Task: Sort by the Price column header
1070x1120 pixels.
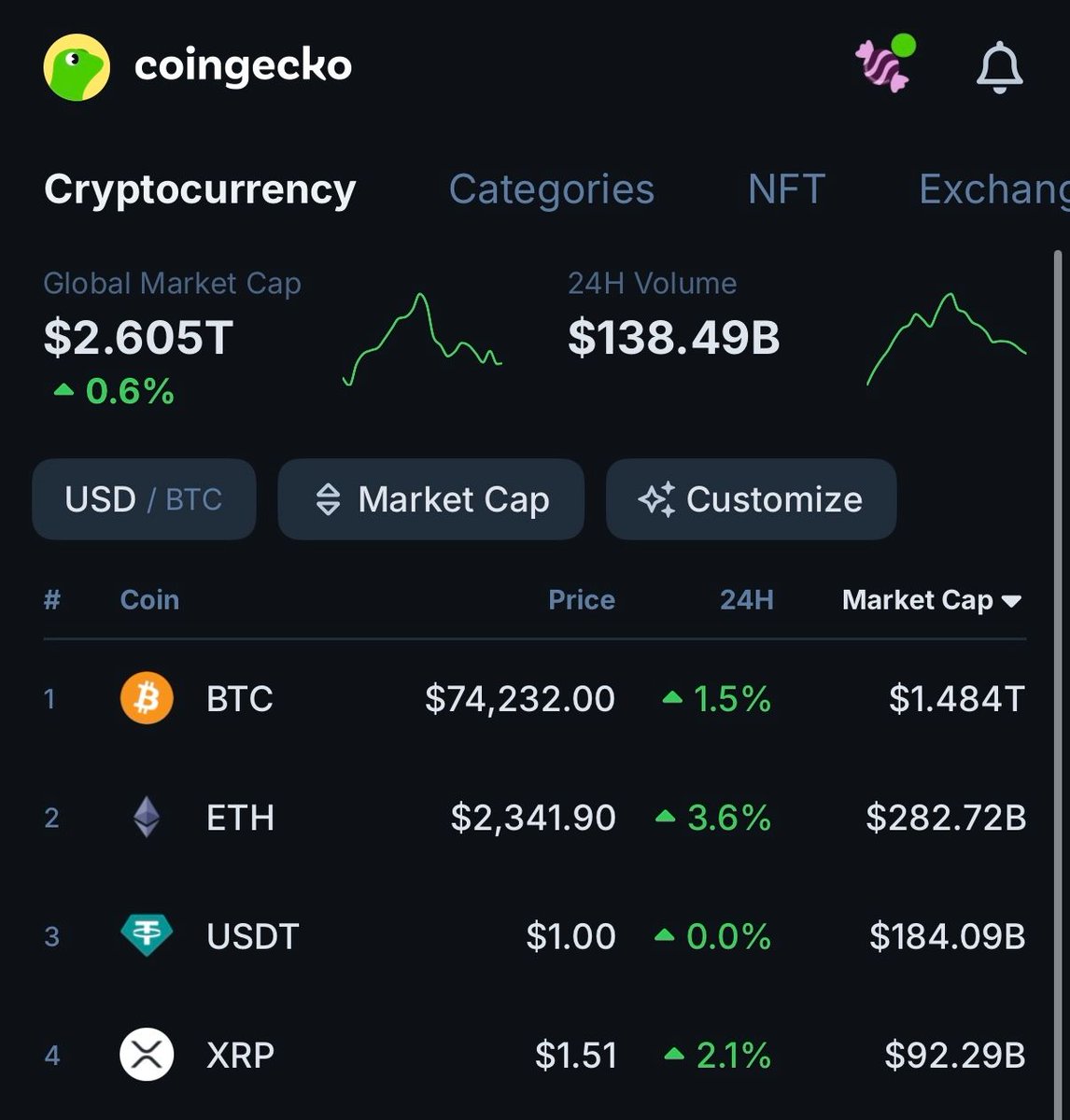Action: coord(581,600)
